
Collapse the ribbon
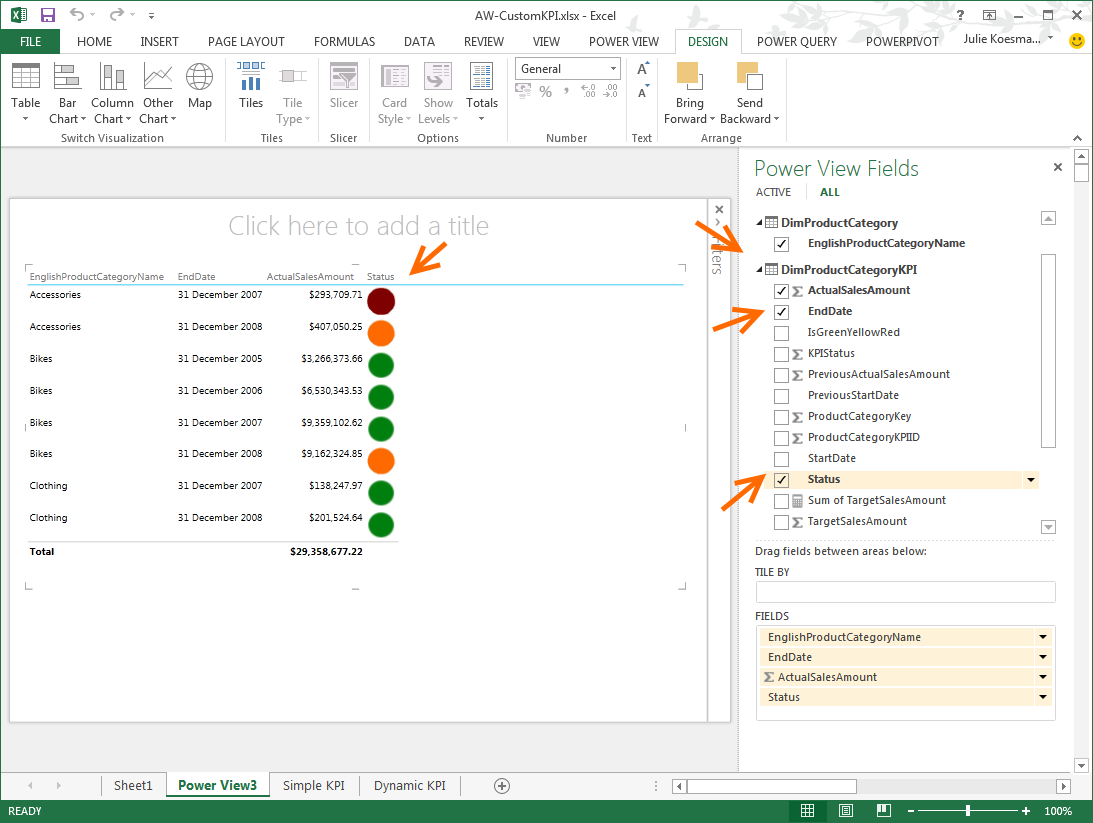pos(1078,138)
